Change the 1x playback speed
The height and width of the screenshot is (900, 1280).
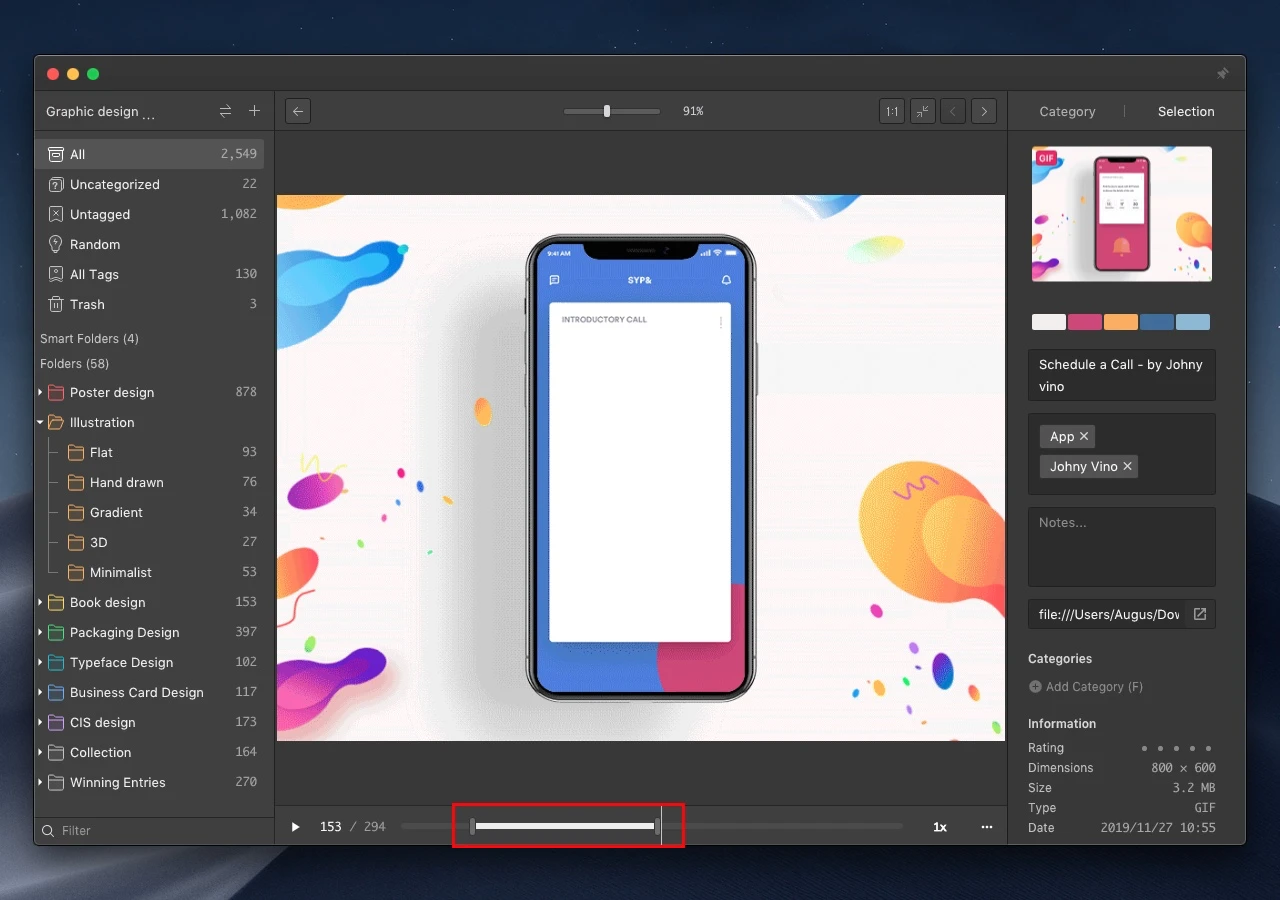940,827
